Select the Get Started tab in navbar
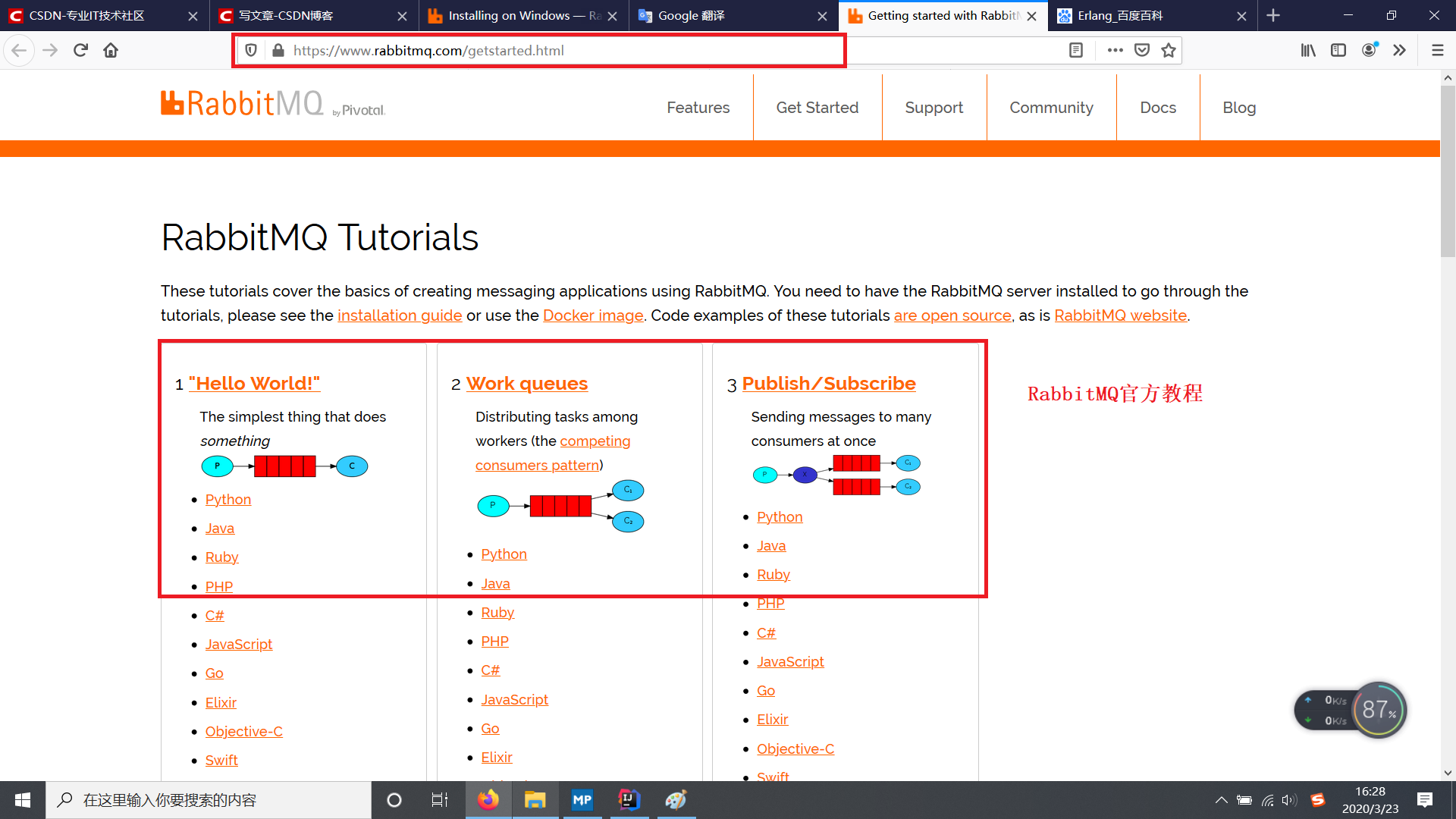Screen dimensions: 1456x819 click(x=817, y=107)
